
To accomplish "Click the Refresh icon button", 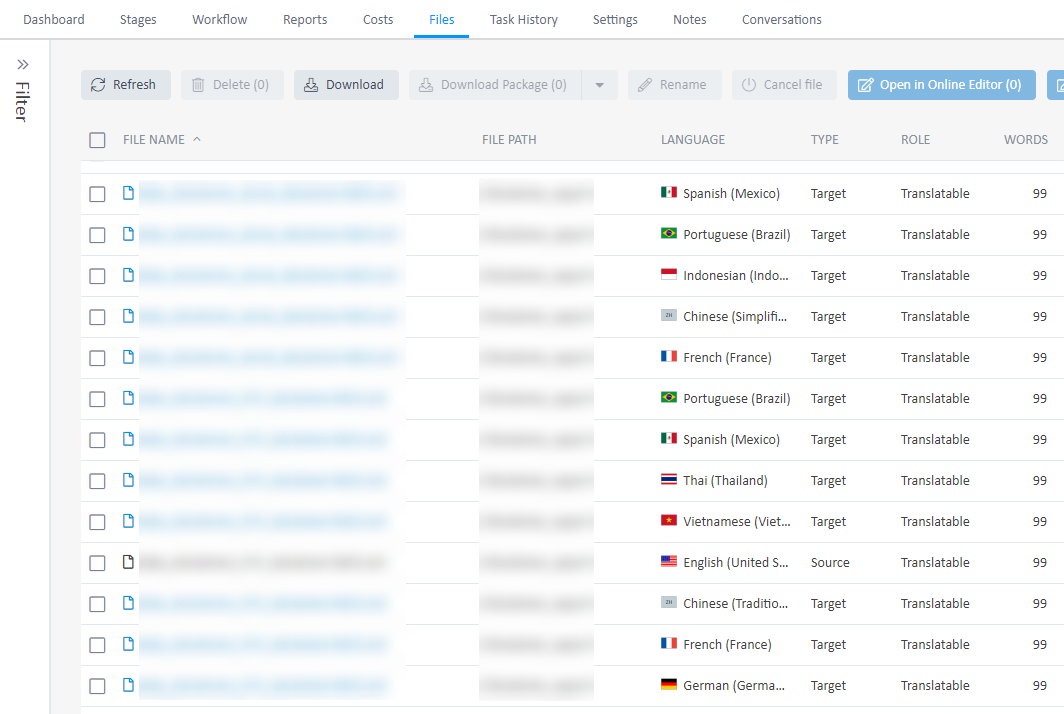I will tap(100, 85).
